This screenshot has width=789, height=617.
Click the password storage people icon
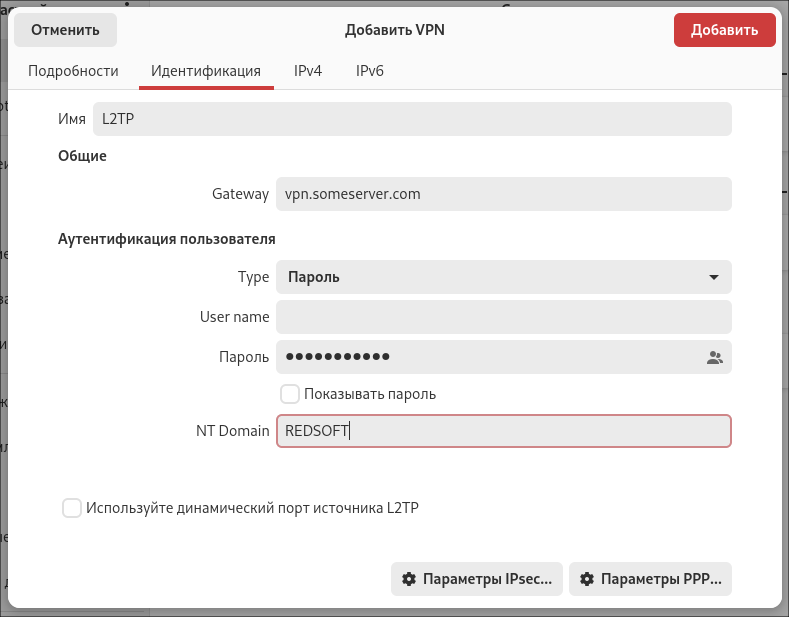tap(715, 357)
